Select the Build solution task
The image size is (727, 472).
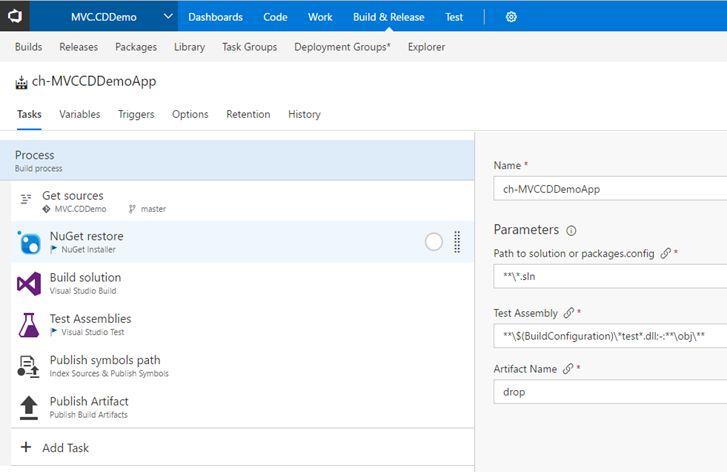[242, 283]
